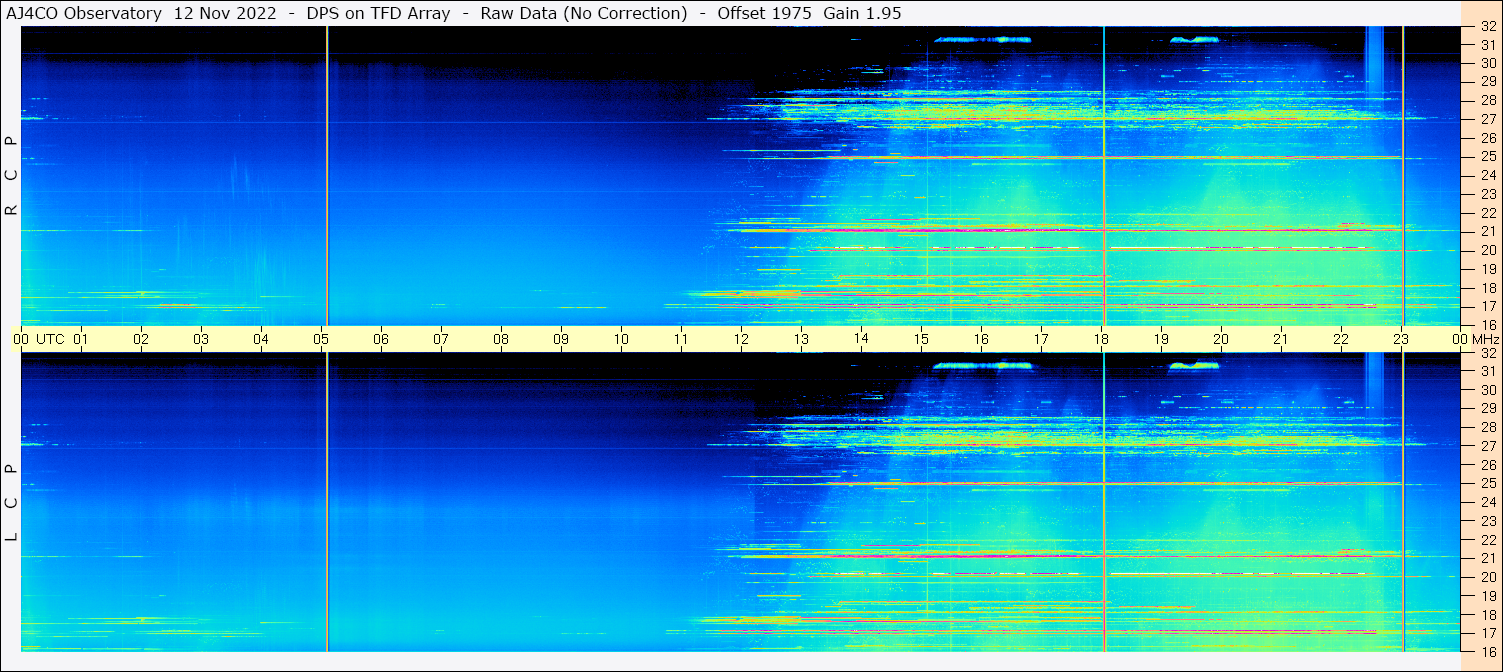The width and height of the screenshot is (1503, 672).
Task: Click the "03" hour tick on time axis
Action: coord(201,339)
